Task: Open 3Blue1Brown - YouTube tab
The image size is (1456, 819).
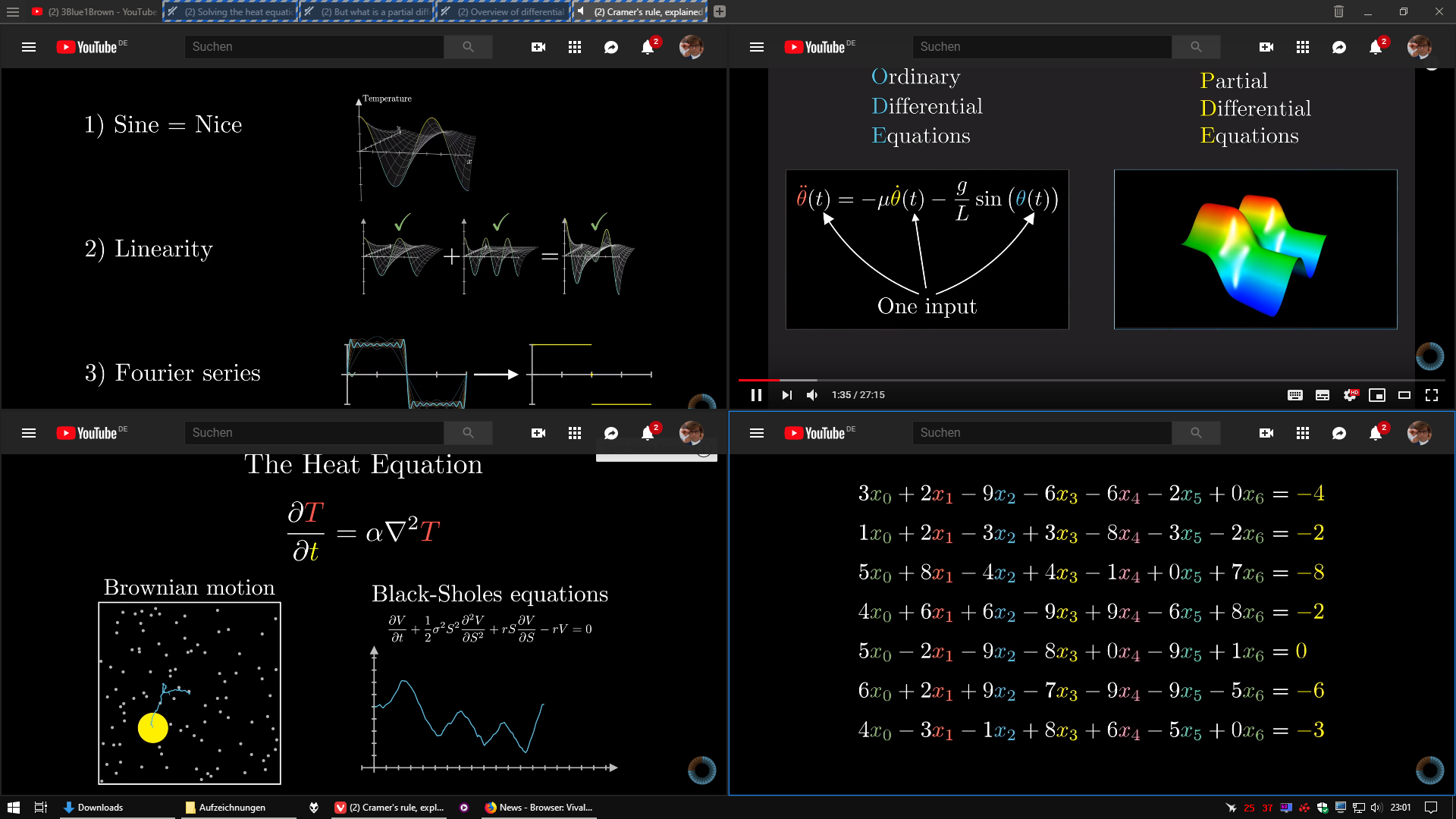Action: (95, 11)
